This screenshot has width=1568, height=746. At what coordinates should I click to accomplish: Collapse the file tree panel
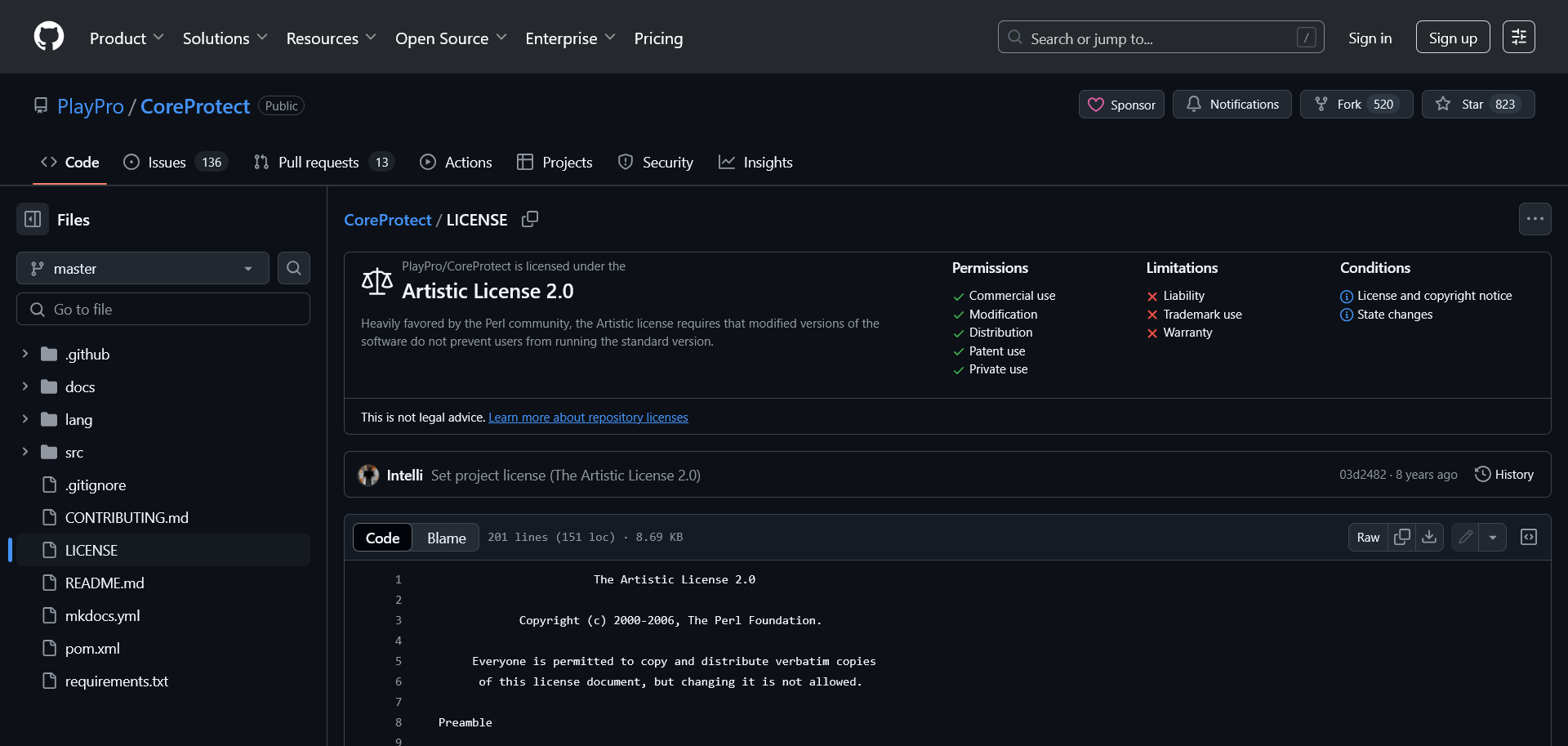click(x=33, y=219)
